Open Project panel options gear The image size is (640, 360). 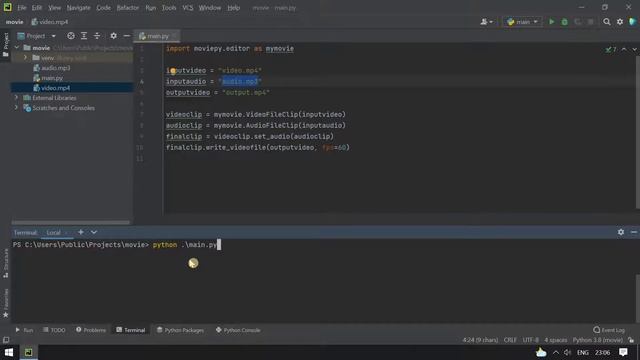(x=113, y=36)
